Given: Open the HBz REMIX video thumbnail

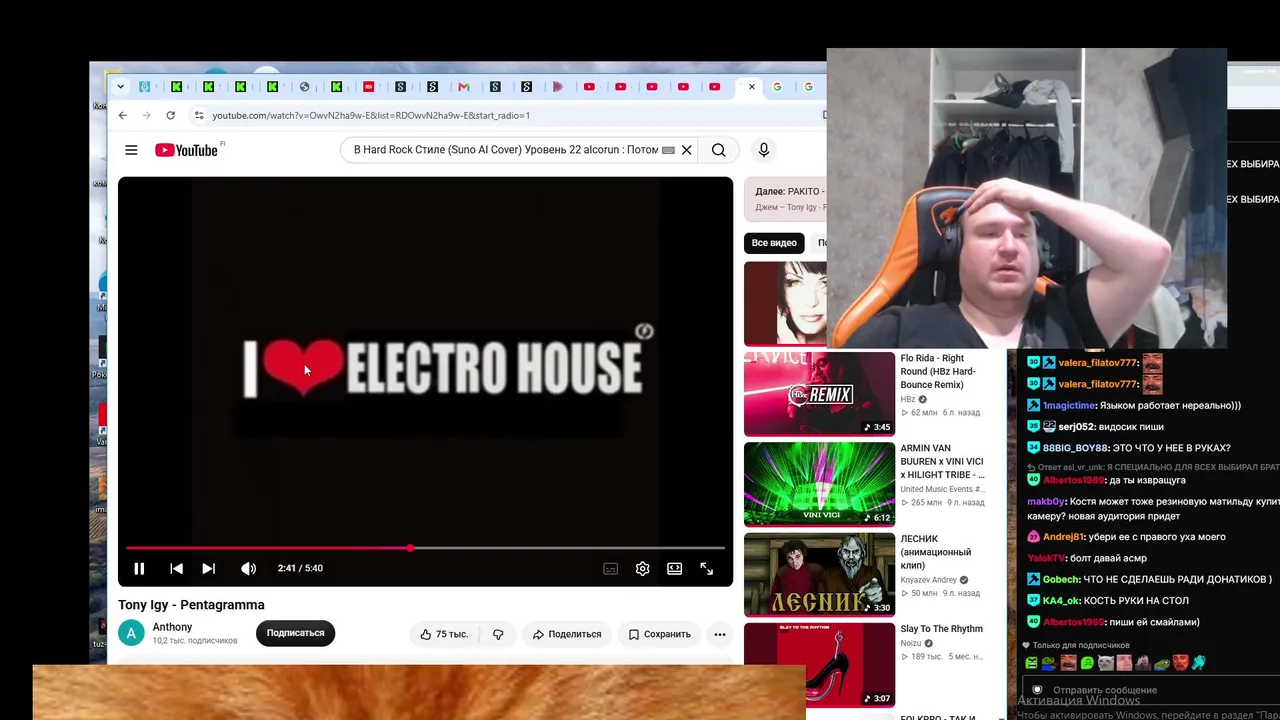Looking at the screenshot, I should [819, 394].
